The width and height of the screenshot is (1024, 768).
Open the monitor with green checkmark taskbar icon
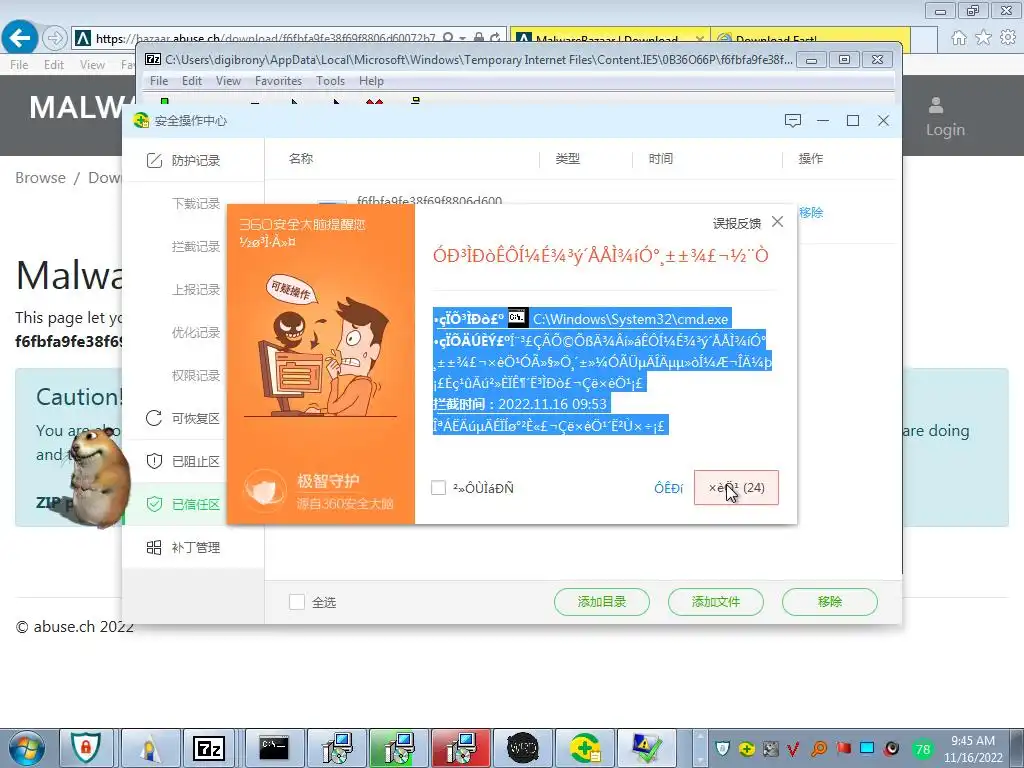(645, 748)
